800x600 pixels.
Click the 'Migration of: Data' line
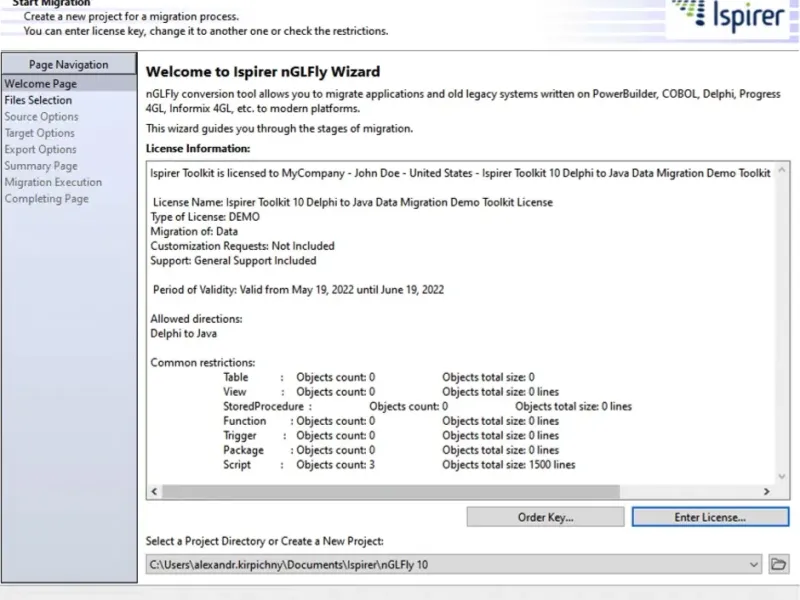(194, 232)
